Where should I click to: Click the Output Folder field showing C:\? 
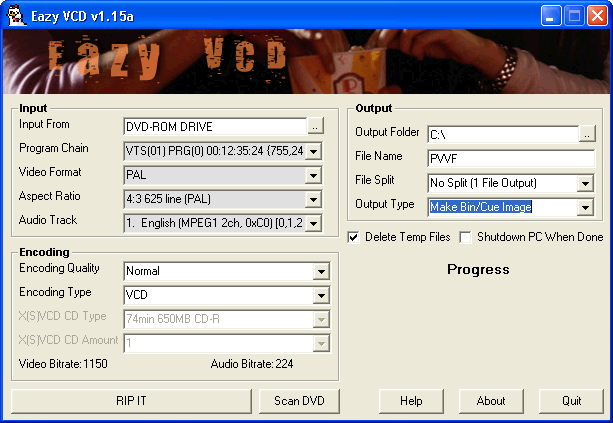coord(503,134)
